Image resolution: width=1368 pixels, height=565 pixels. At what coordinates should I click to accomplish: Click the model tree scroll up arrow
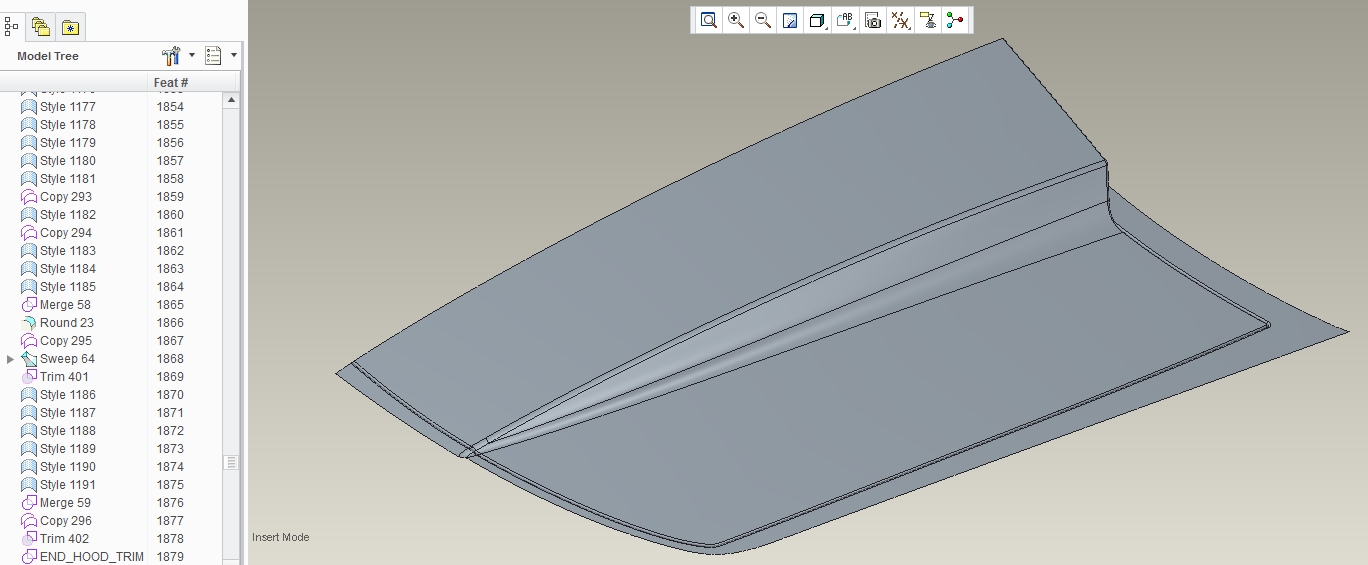[x=232, y=100]
